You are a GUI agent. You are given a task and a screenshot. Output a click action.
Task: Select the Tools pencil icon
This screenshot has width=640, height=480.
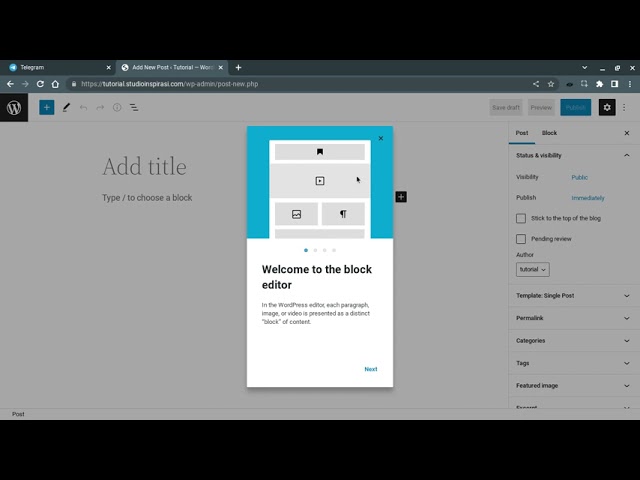[x=66, y=107]
